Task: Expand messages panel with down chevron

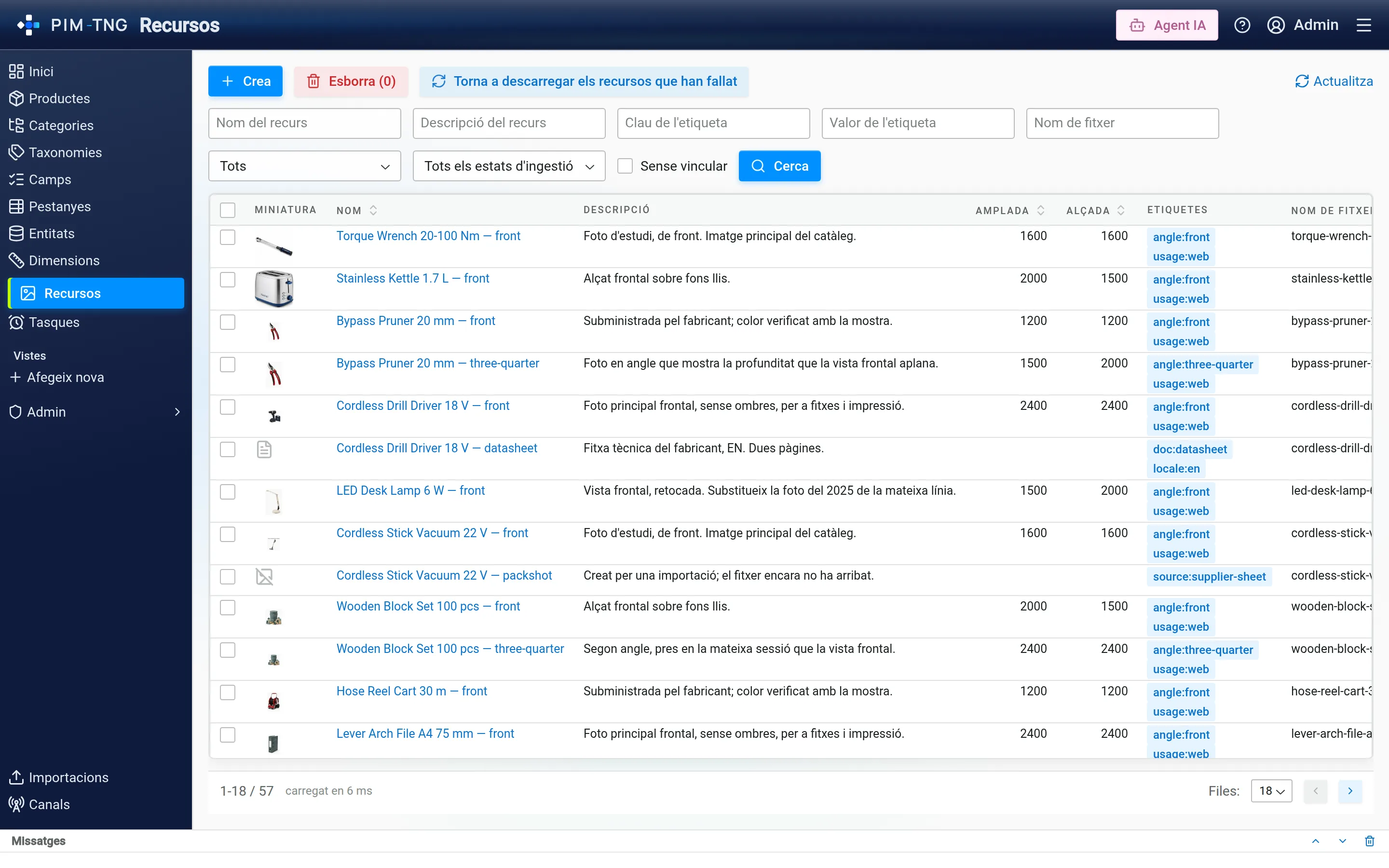Action: click(x=1343, y=841)
